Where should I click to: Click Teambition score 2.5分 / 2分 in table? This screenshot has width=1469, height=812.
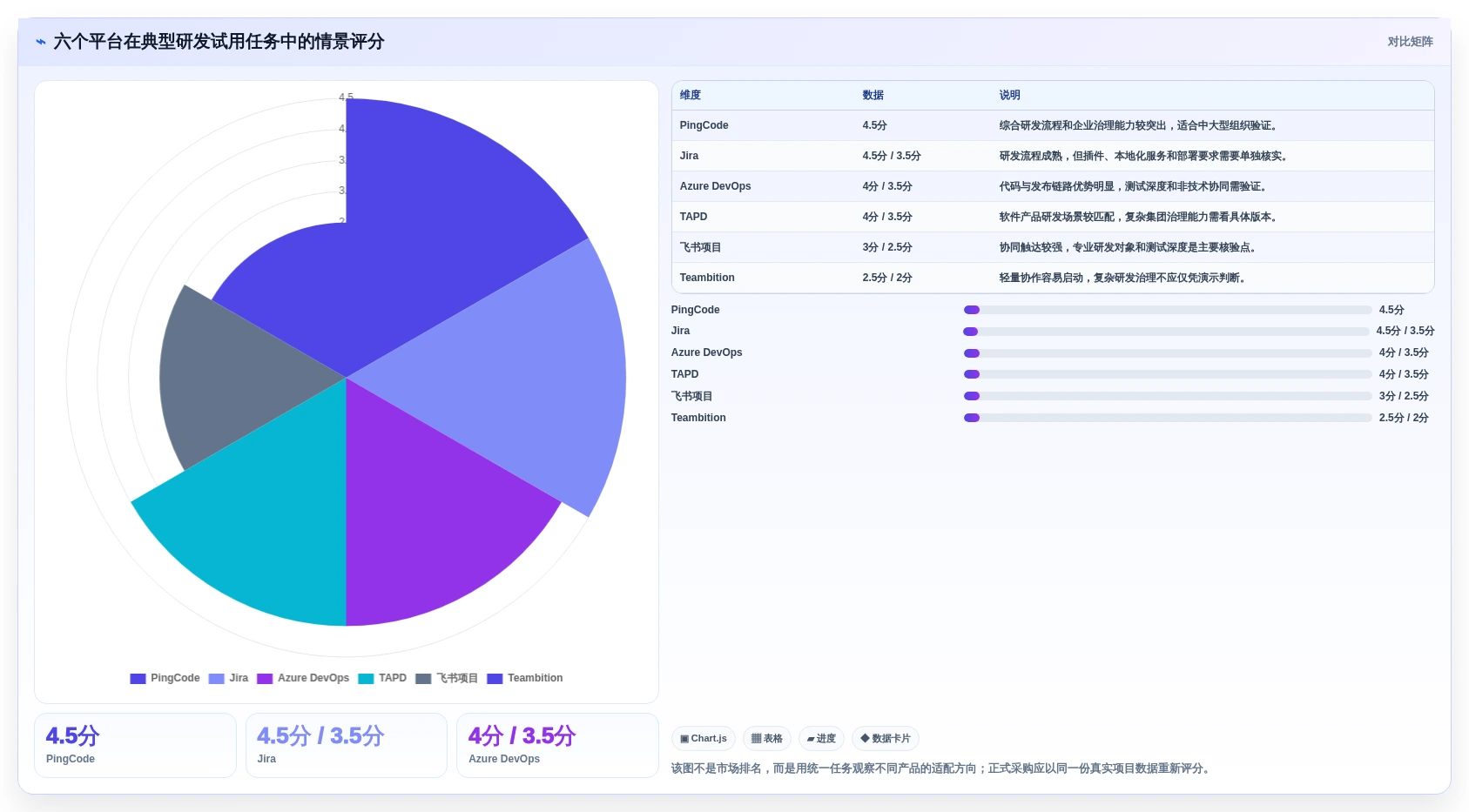tap(887, 278)
